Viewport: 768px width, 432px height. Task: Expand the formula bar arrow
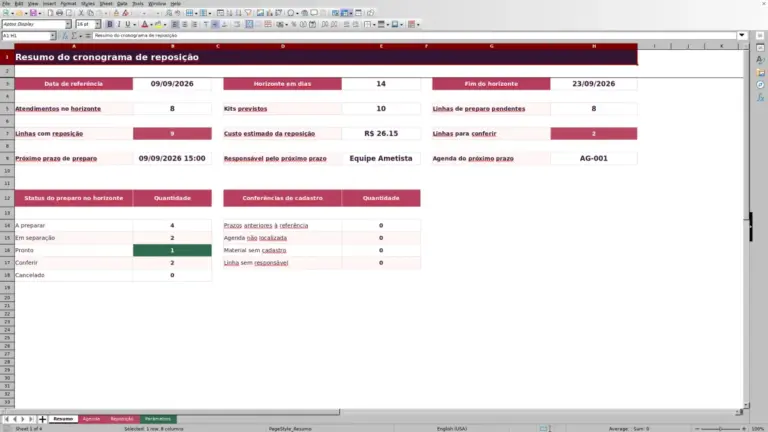pyautogui.click(x=742, y=35)
